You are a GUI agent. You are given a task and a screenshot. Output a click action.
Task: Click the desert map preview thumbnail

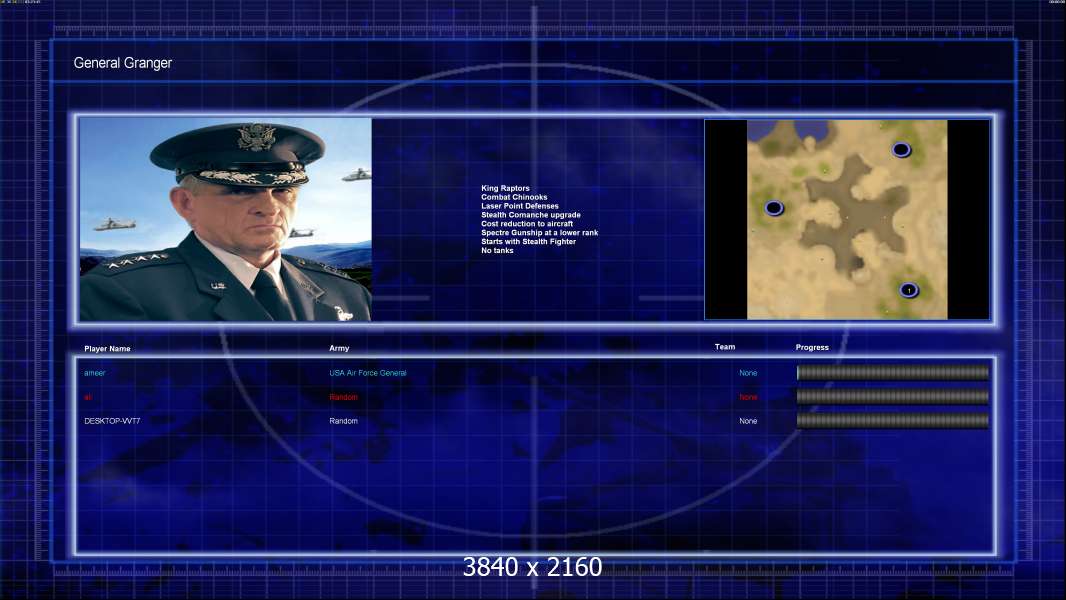847,219
